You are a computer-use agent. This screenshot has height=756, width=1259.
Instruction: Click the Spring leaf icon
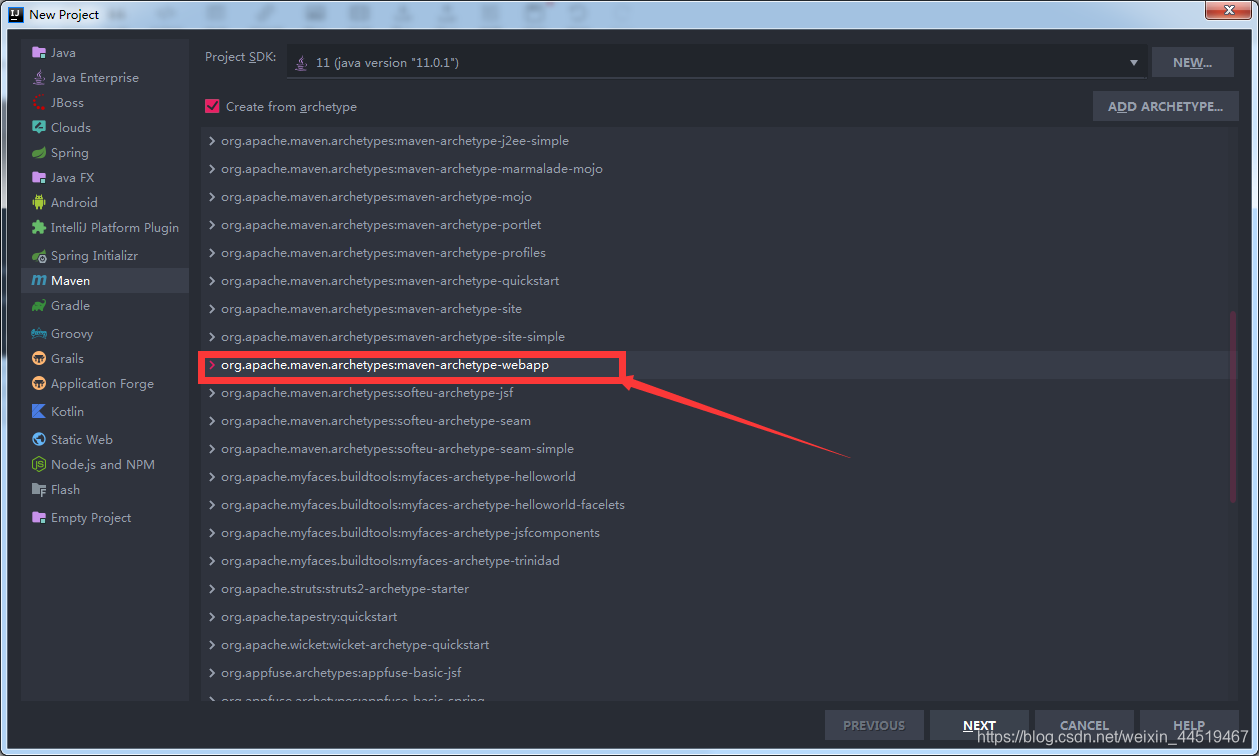[x=39, y=153]
